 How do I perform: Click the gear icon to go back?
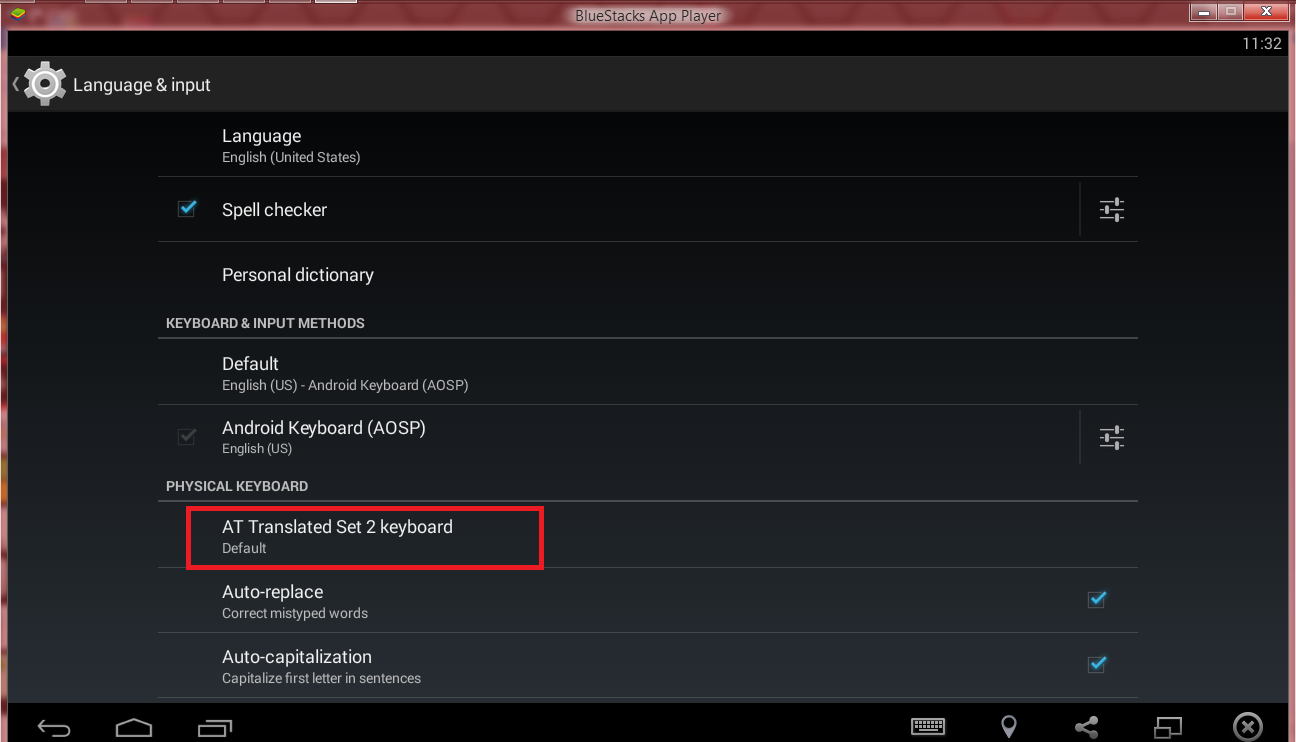44,84
